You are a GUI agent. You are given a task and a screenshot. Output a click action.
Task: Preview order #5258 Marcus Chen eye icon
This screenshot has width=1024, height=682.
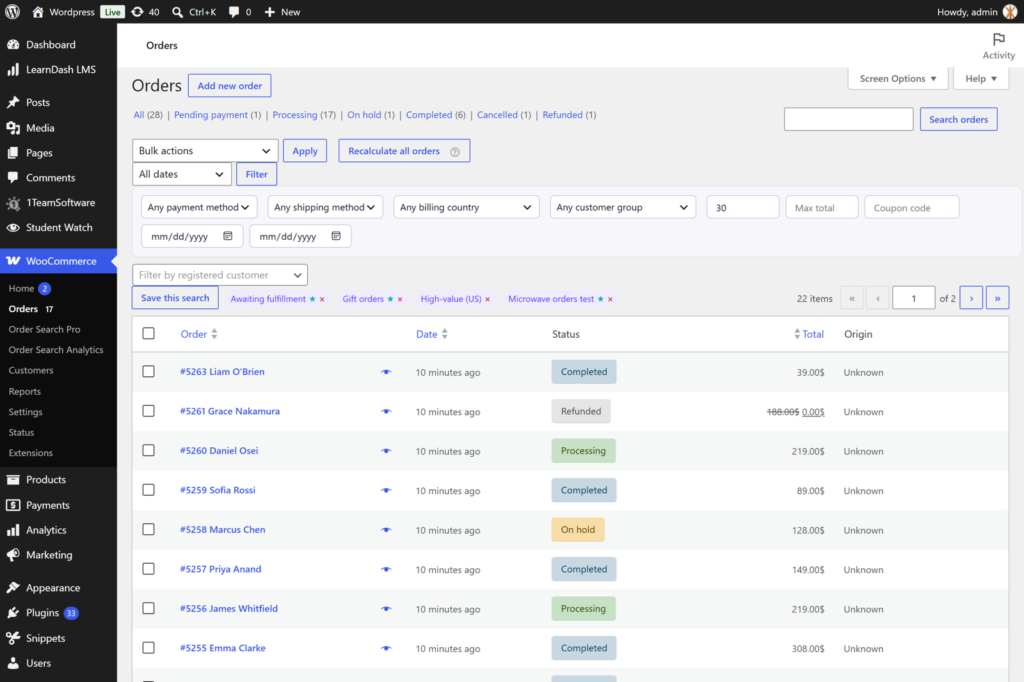[x=386, y=530]
